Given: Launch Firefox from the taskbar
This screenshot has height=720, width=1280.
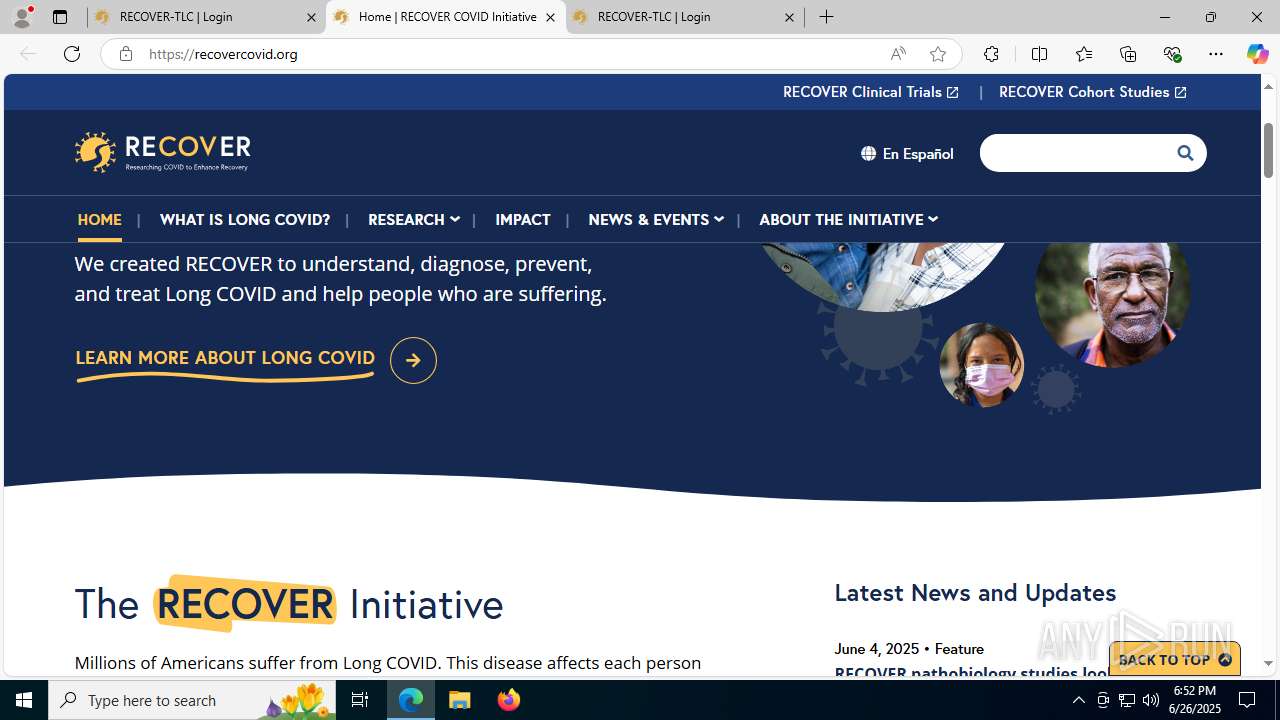Looking at the screenshot, I should point(509,700).
